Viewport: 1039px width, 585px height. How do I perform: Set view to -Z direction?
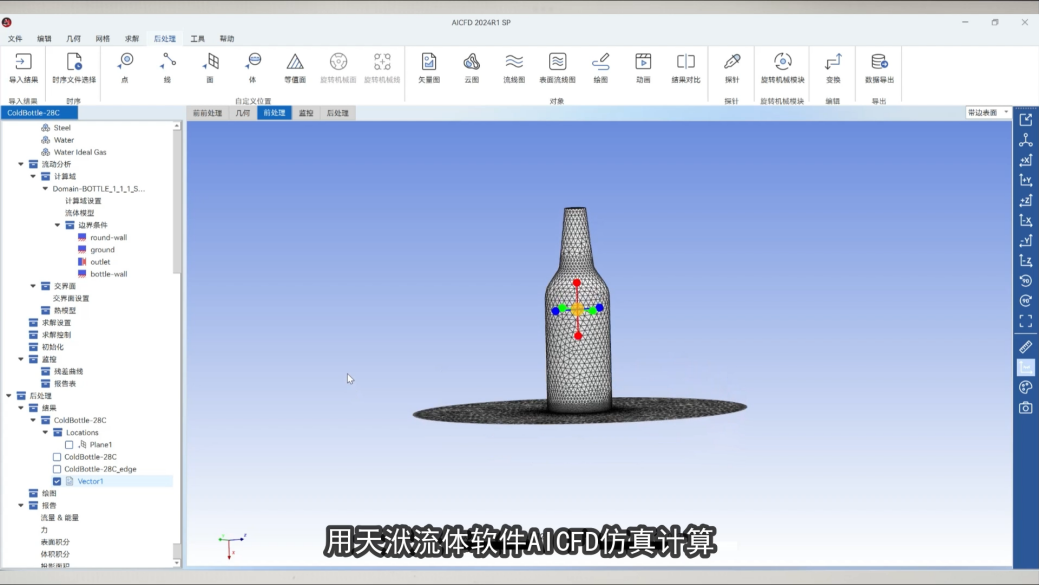coord(1026,260)
